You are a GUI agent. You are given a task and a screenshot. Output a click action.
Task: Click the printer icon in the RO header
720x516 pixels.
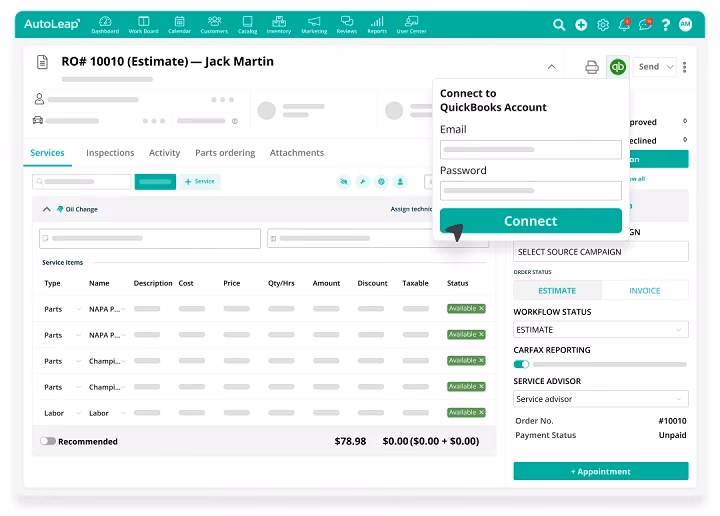[x=592, y=67]
